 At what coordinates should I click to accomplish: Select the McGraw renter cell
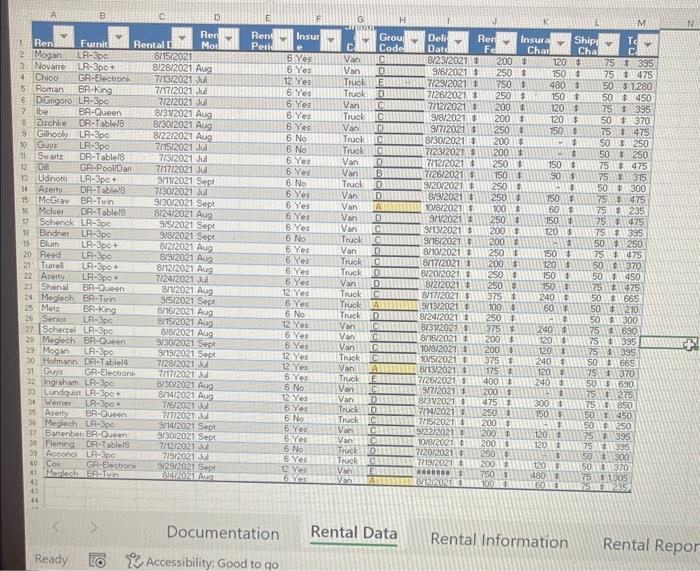click(59, 200)
